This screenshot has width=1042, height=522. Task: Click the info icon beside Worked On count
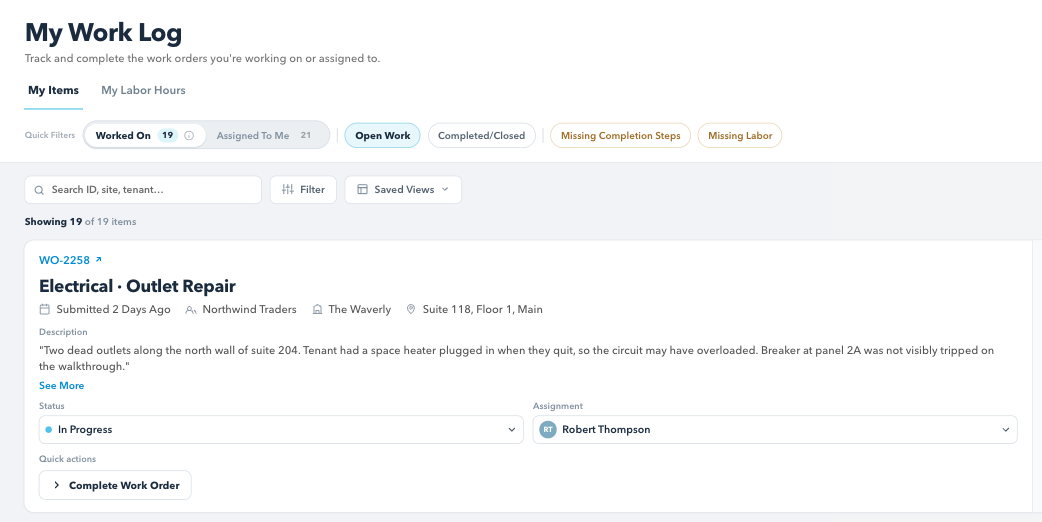pos(189,135)
